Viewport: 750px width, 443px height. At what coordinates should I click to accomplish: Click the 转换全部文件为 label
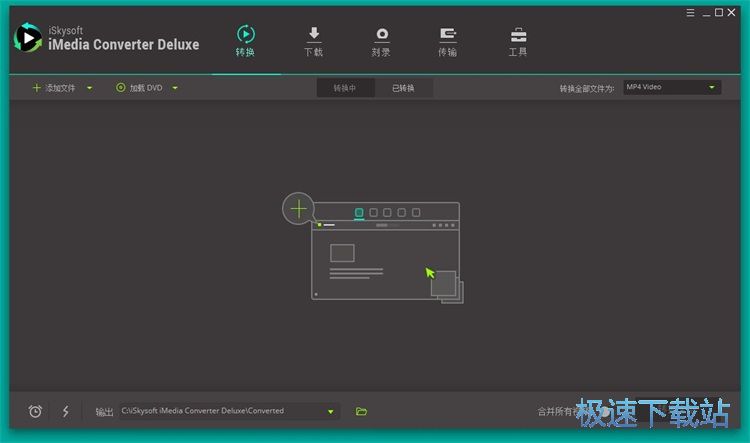click(587, 89)
